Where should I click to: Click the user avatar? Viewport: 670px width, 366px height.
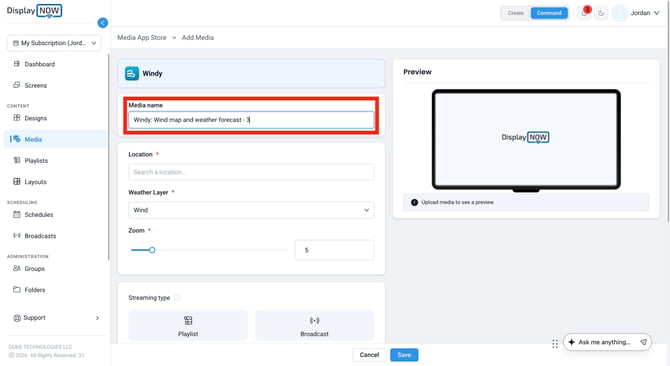pyautogui.click(x=620, y=13)
